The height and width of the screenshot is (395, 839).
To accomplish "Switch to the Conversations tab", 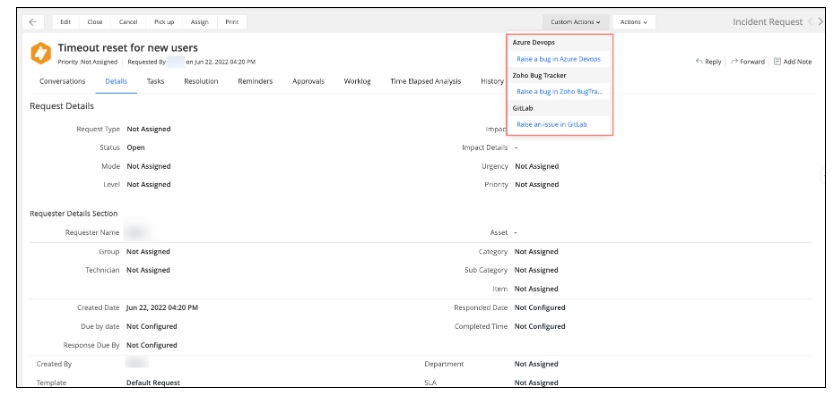I will click(x=63, y=81).
